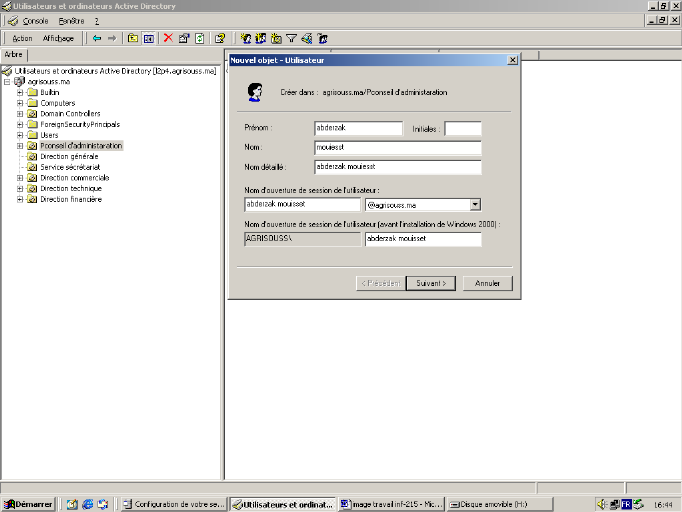Viewport: 682px width, 512px height.
Task: Open the Action menu
Action: (22, 38)
